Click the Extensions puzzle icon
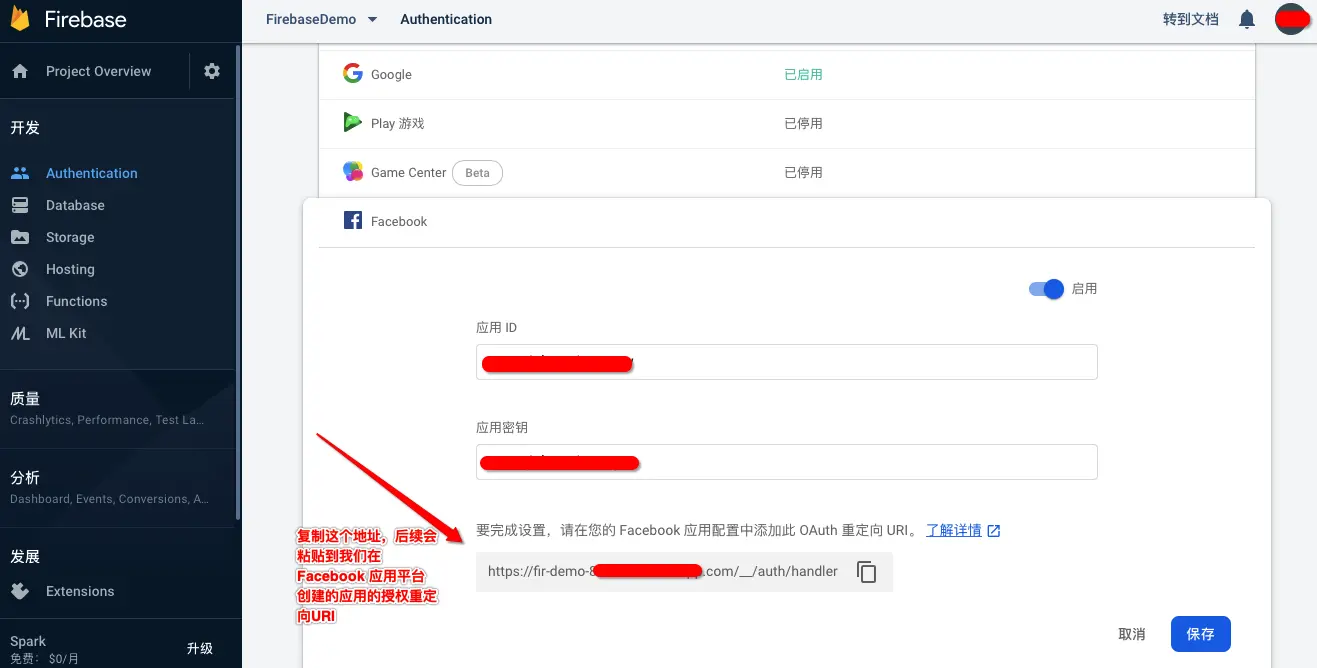Viewport: 1317px width, 668px height. 21,591
